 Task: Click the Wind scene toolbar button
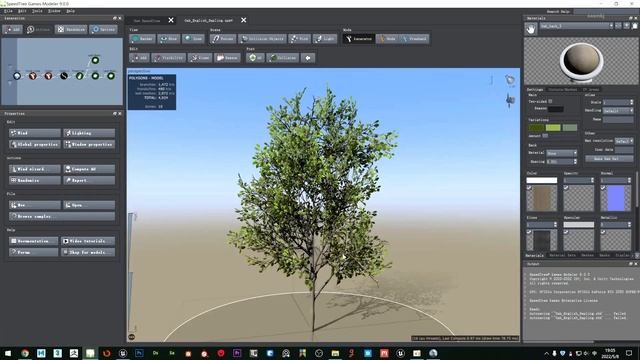(300, 39)
